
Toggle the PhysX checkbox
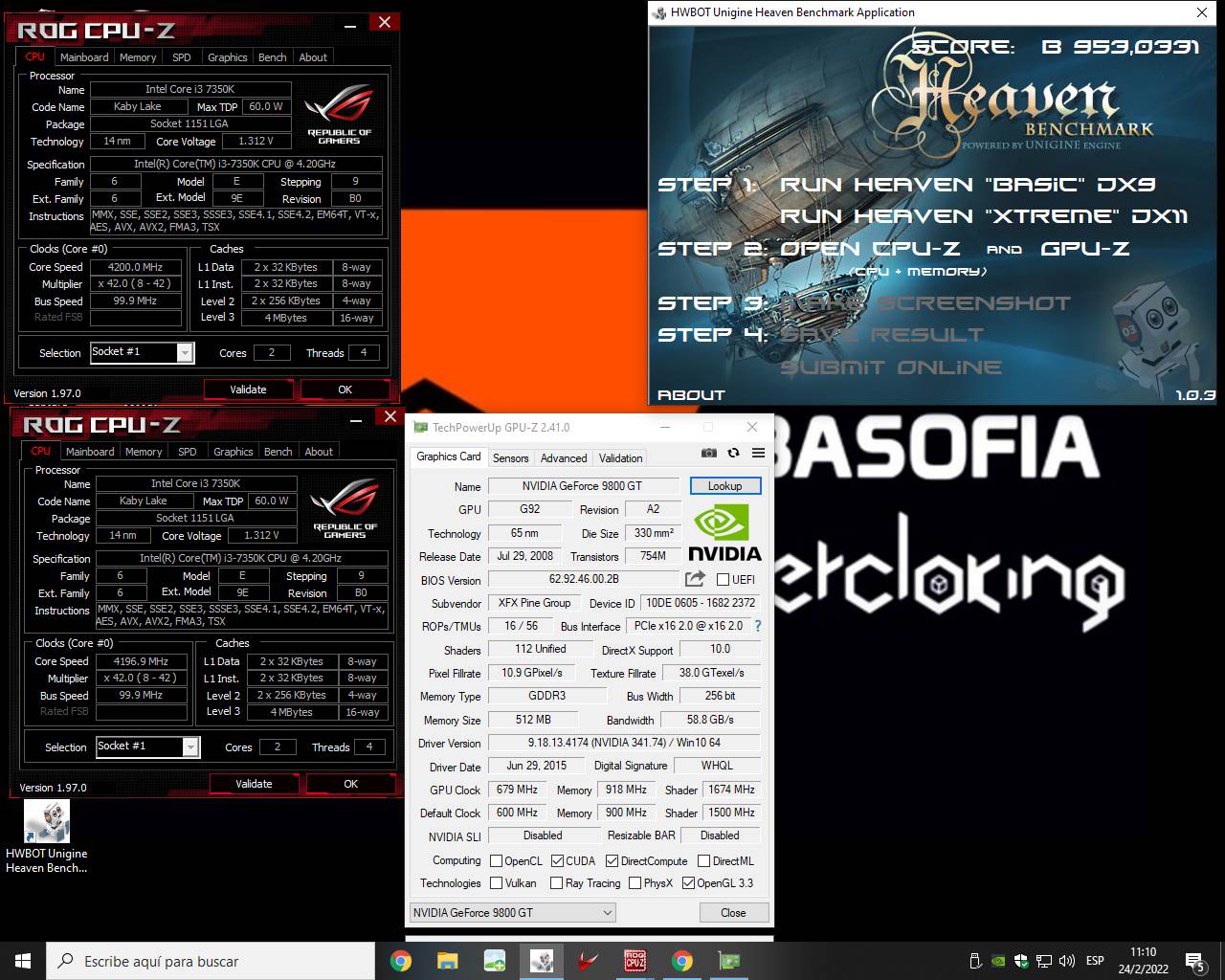pos(635,882)
